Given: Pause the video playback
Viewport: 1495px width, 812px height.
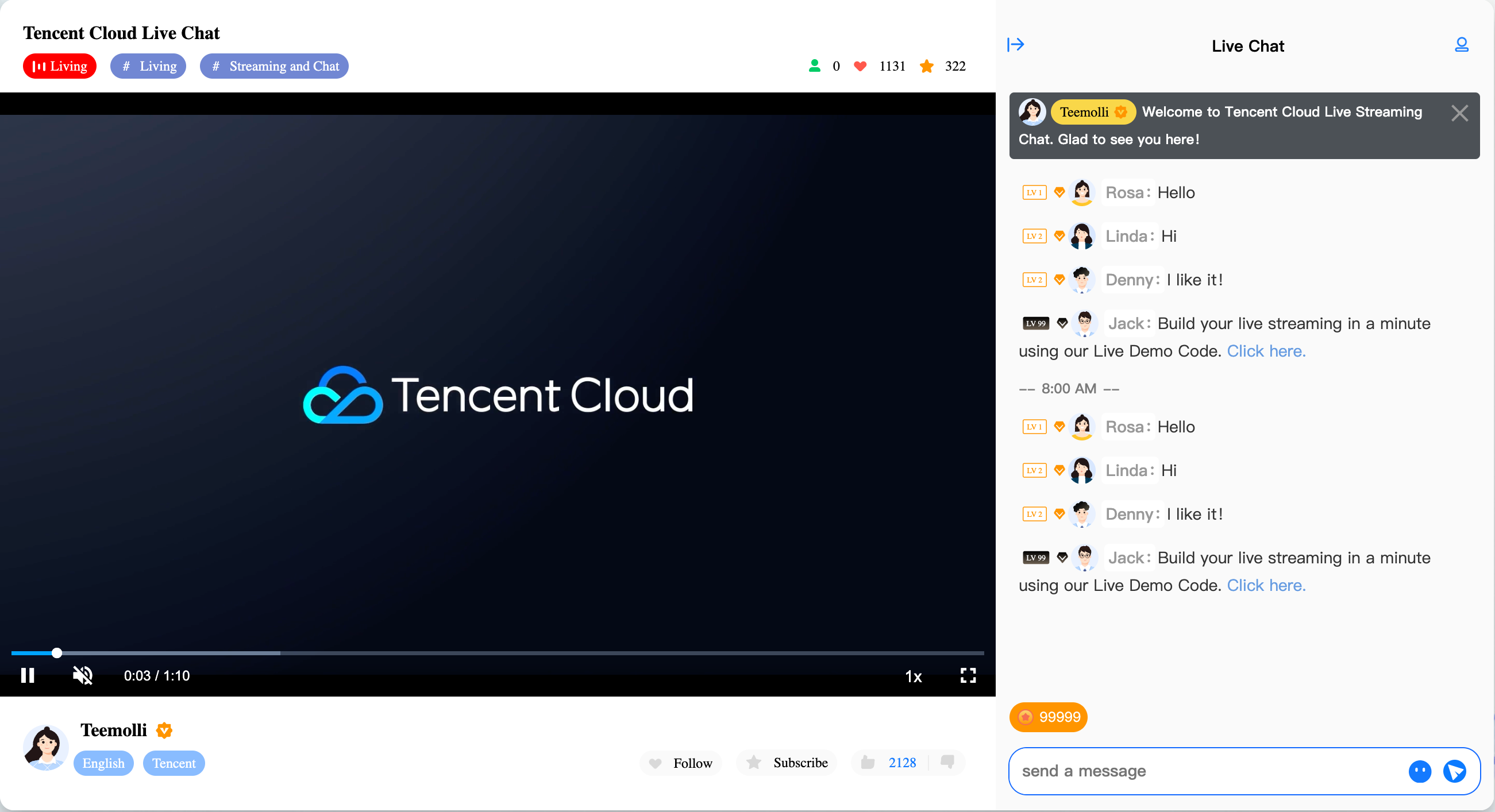Looking at the screenshot, I should pyautogui.click(x=27, y=675).
